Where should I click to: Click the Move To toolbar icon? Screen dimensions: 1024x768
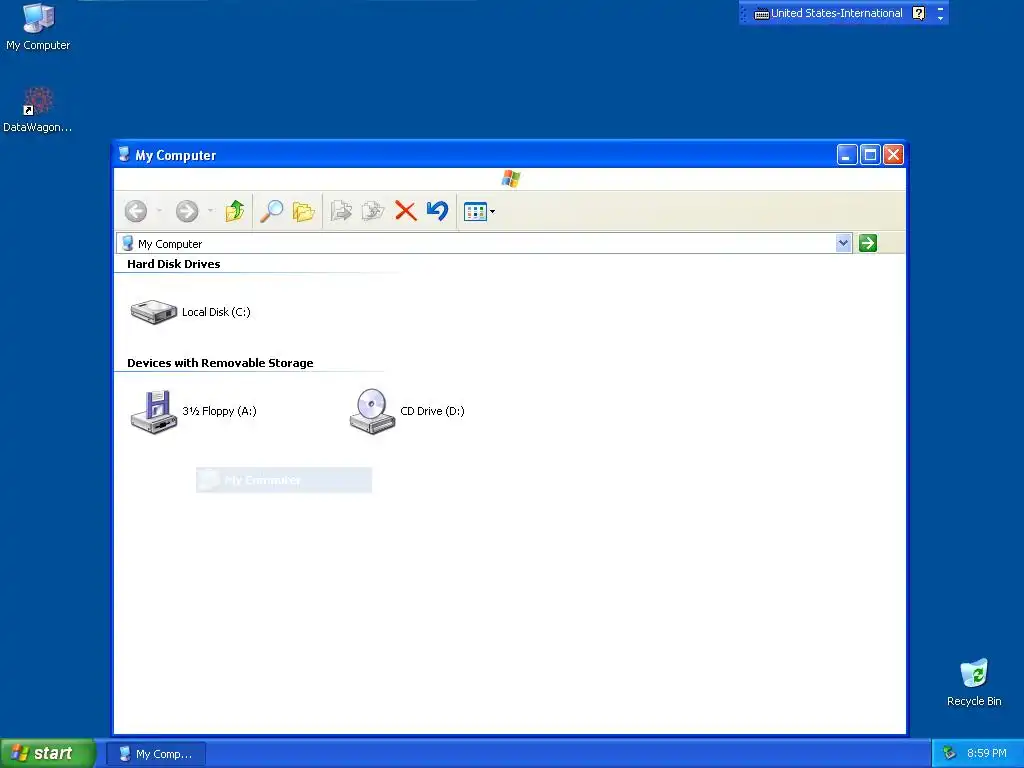[341, 211]
